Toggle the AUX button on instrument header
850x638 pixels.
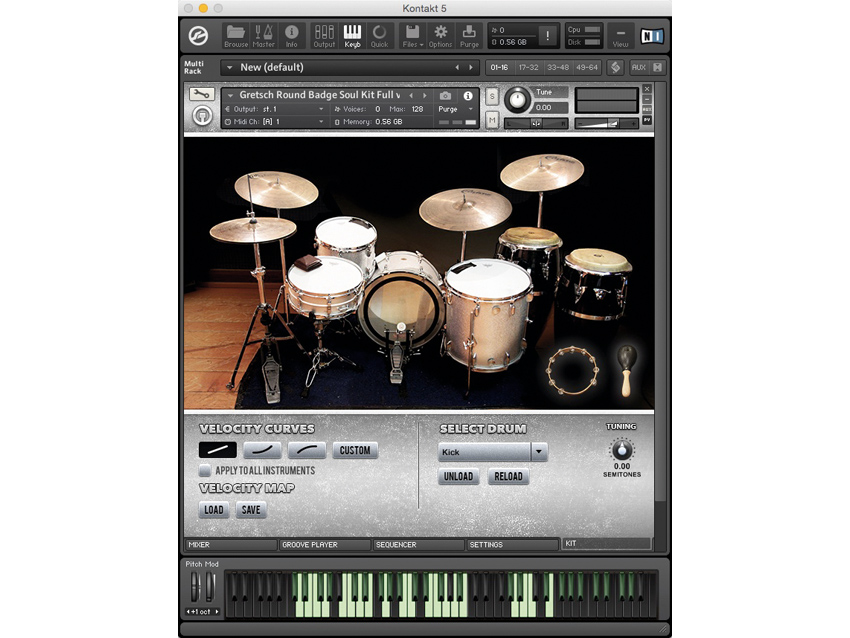click(x=647, y=109)
